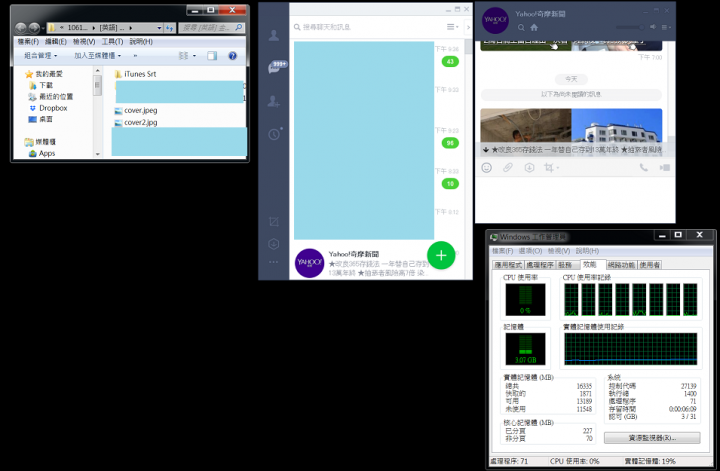
Task: Open LINE chats icon with 999+ badge
Action: [x=277, y=67]
